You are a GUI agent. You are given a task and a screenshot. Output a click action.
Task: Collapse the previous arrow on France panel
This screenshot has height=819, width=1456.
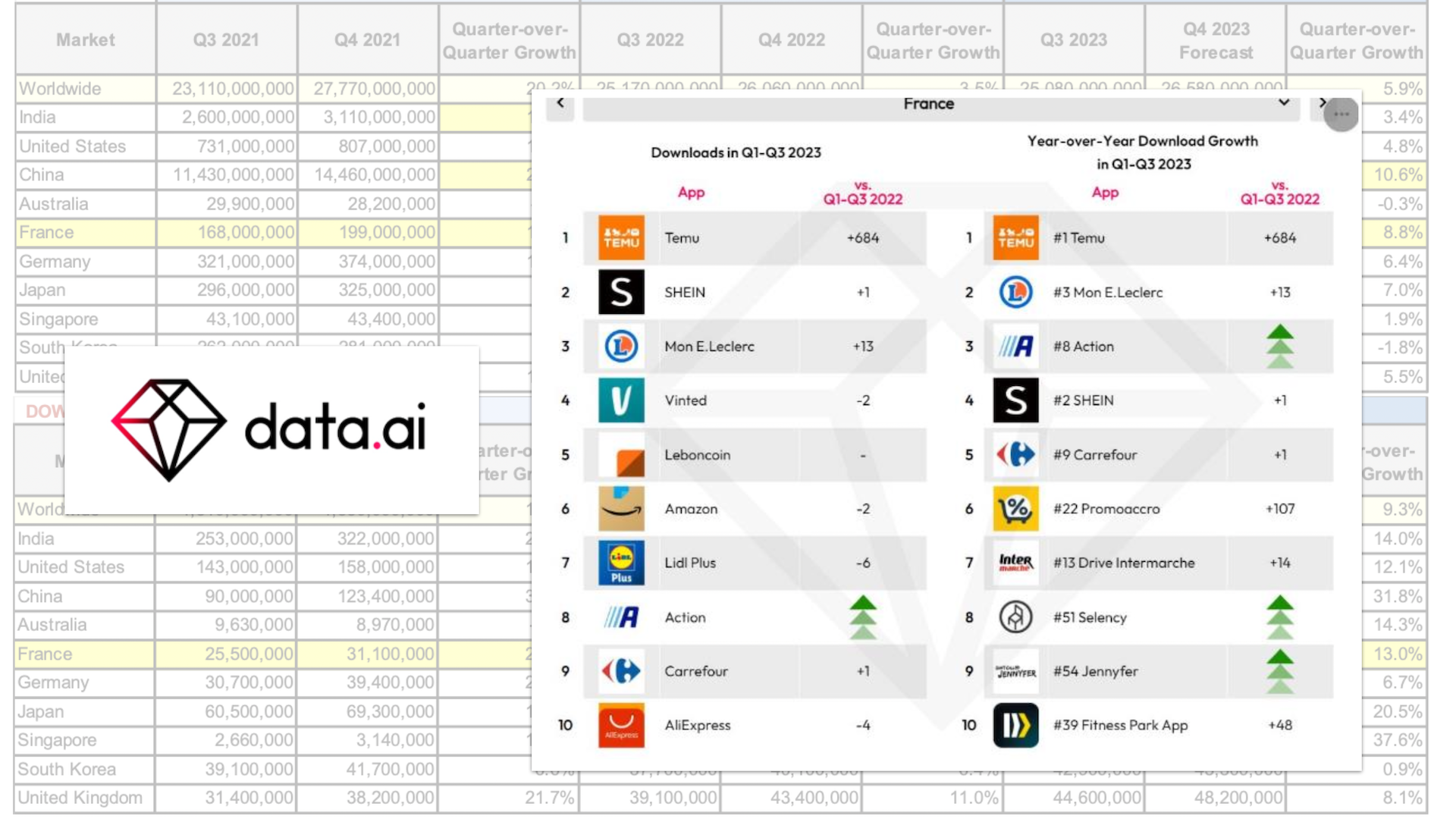point(560,103)
